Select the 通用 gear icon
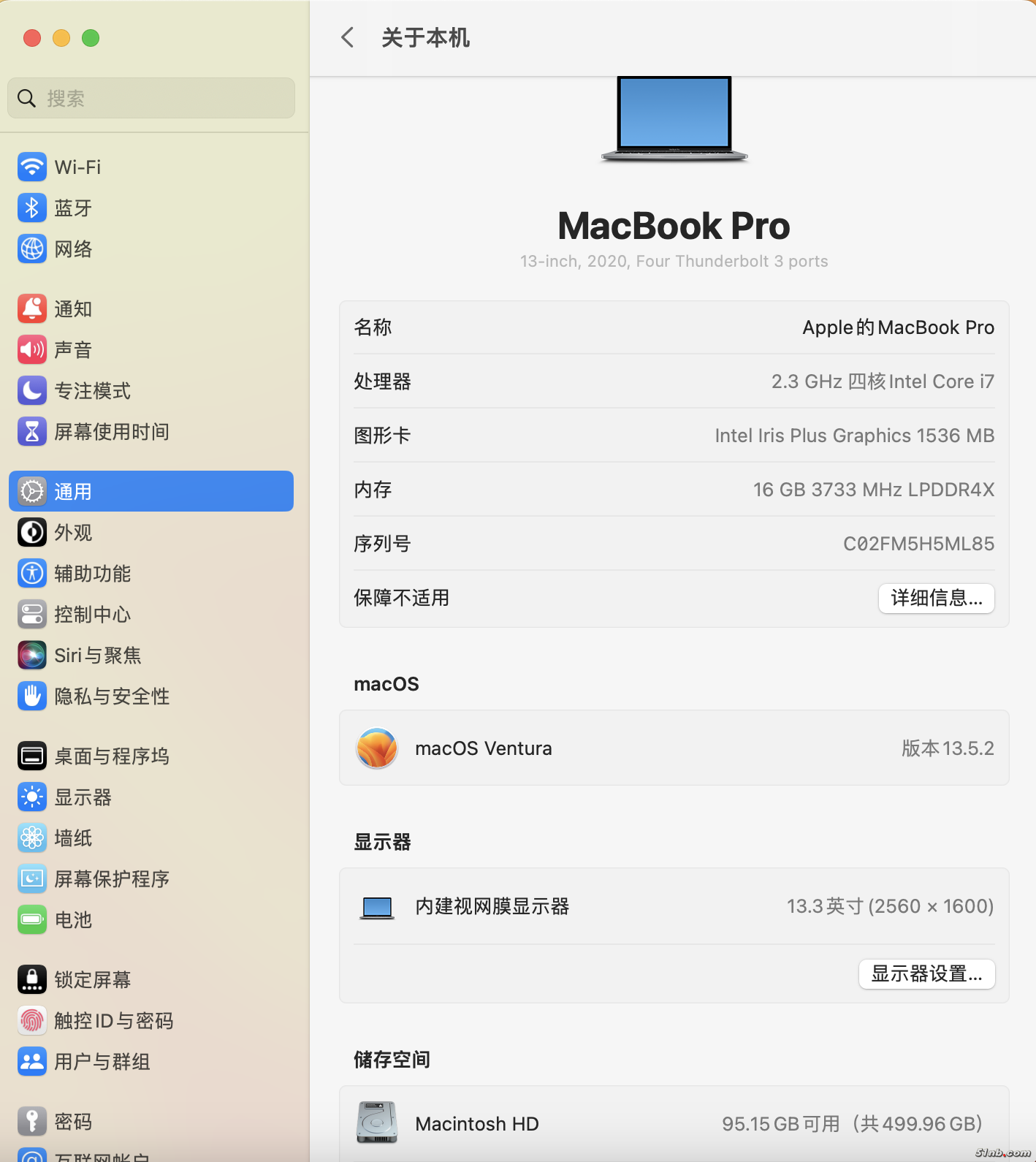Viewport: 1036px width, 1162px height. pyautogui.click(x=32, y=492)
